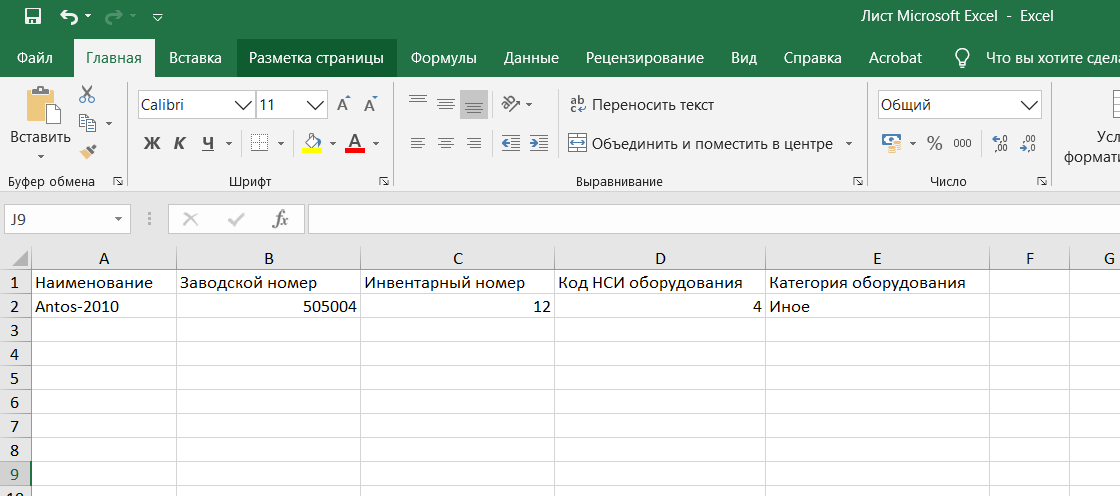1120x496 pixels.
Task: Open the Справка tab
Action: [x=812, y=58]
